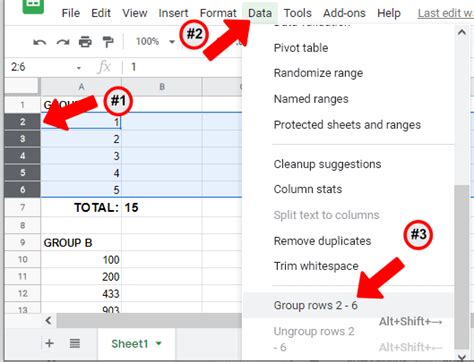Choose Trim whitespace menu entry

click(316, 266)
